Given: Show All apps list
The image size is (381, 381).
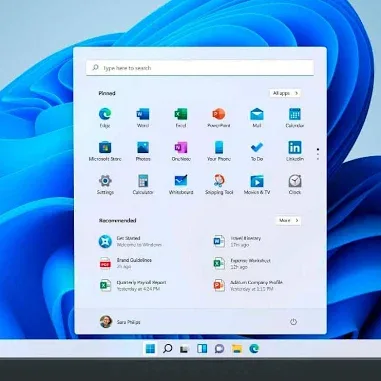Looking at the screenshot, I should pos(285,93).
